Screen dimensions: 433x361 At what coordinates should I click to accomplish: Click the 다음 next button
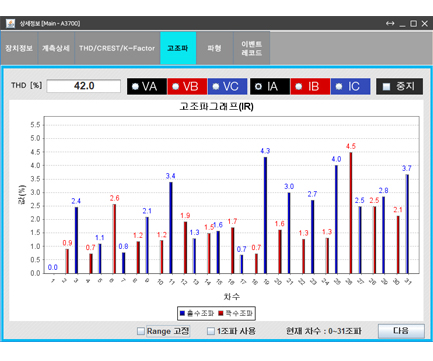click(401, 331)
